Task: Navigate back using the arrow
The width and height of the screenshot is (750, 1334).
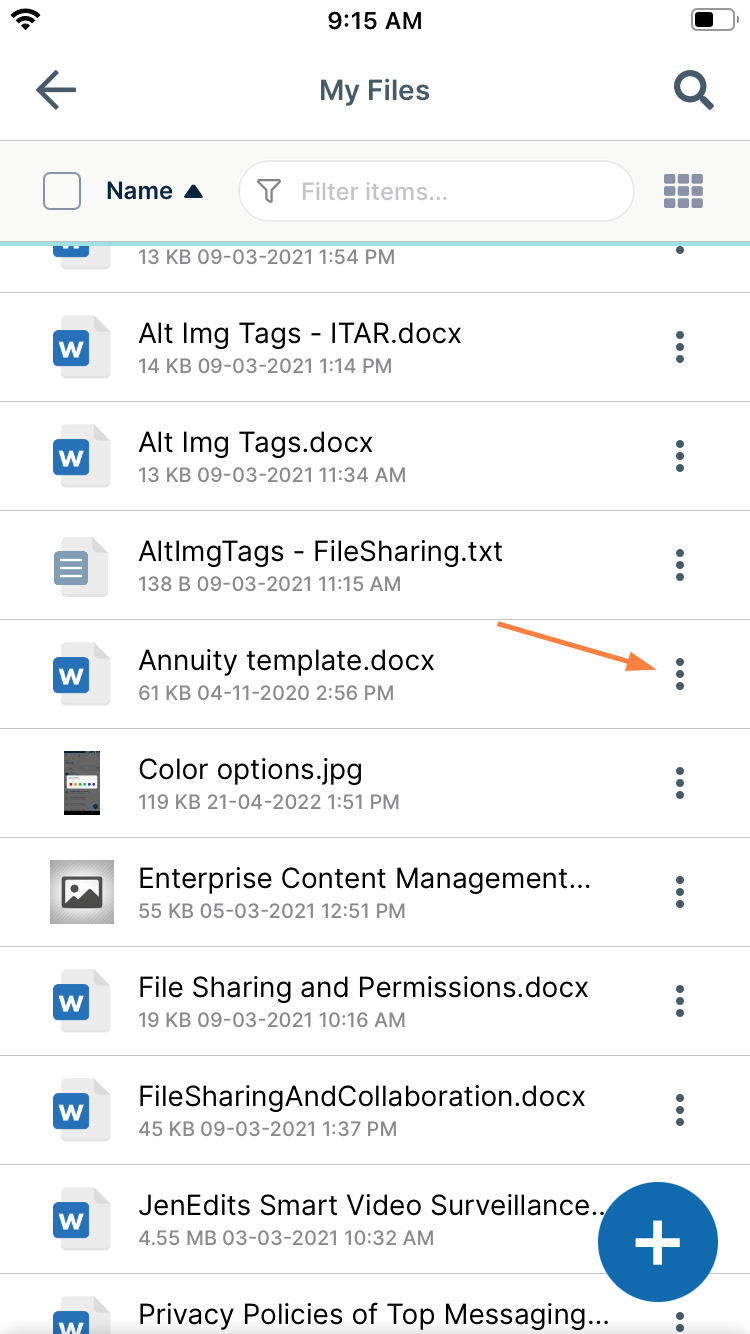Action: pos(55,90)
